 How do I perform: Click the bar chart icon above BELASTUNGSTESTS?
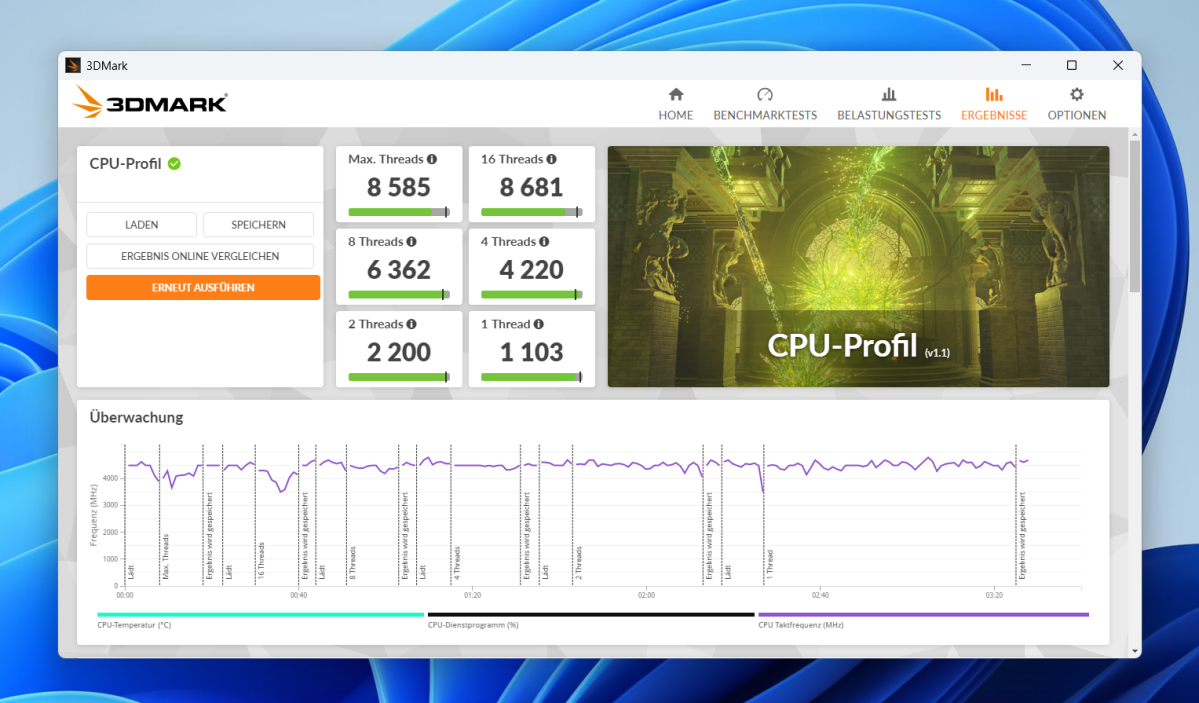pyautogui.click(x=889, y=94)
